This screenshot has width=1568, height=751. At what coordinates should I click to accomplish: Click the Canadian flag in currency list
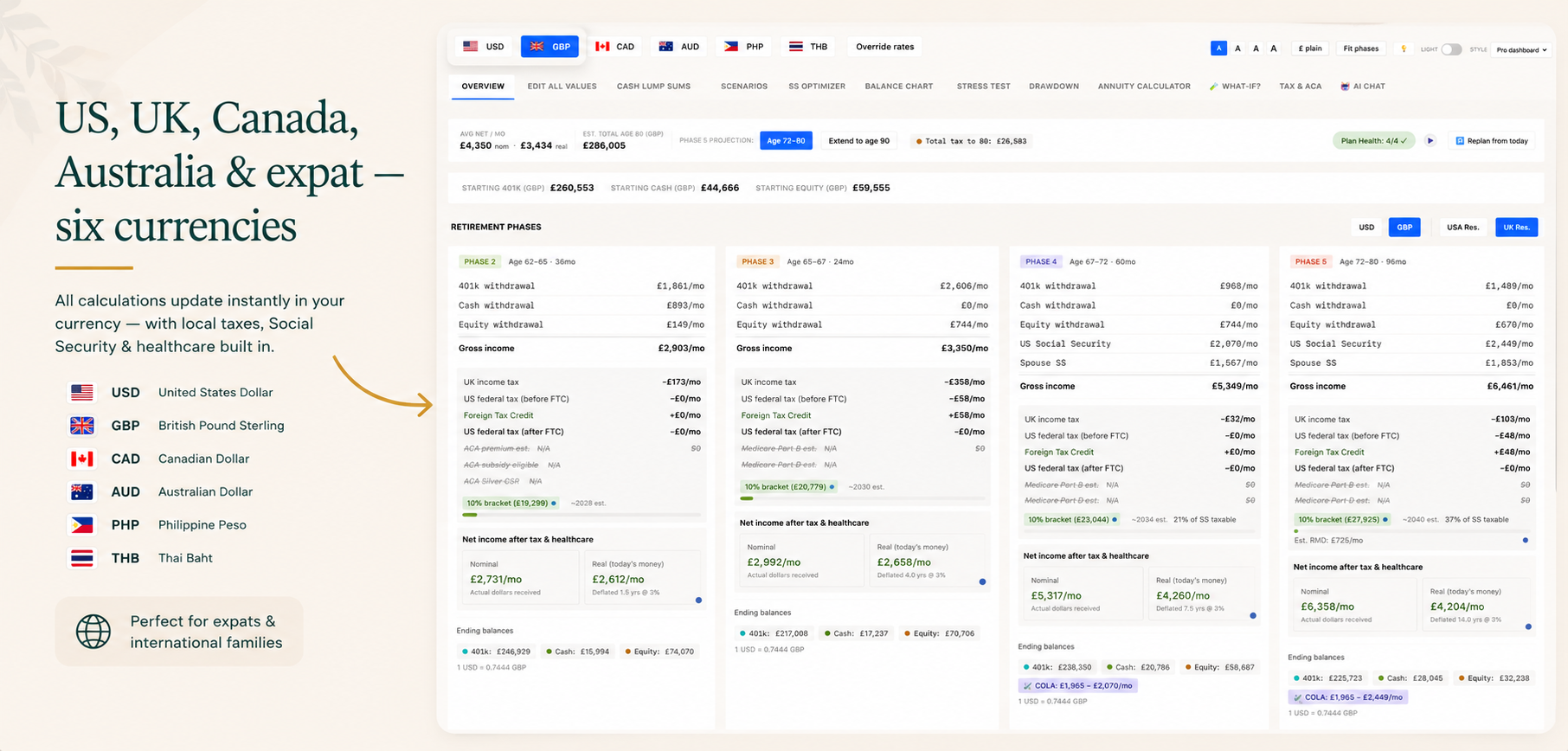(x=82, y=459)
